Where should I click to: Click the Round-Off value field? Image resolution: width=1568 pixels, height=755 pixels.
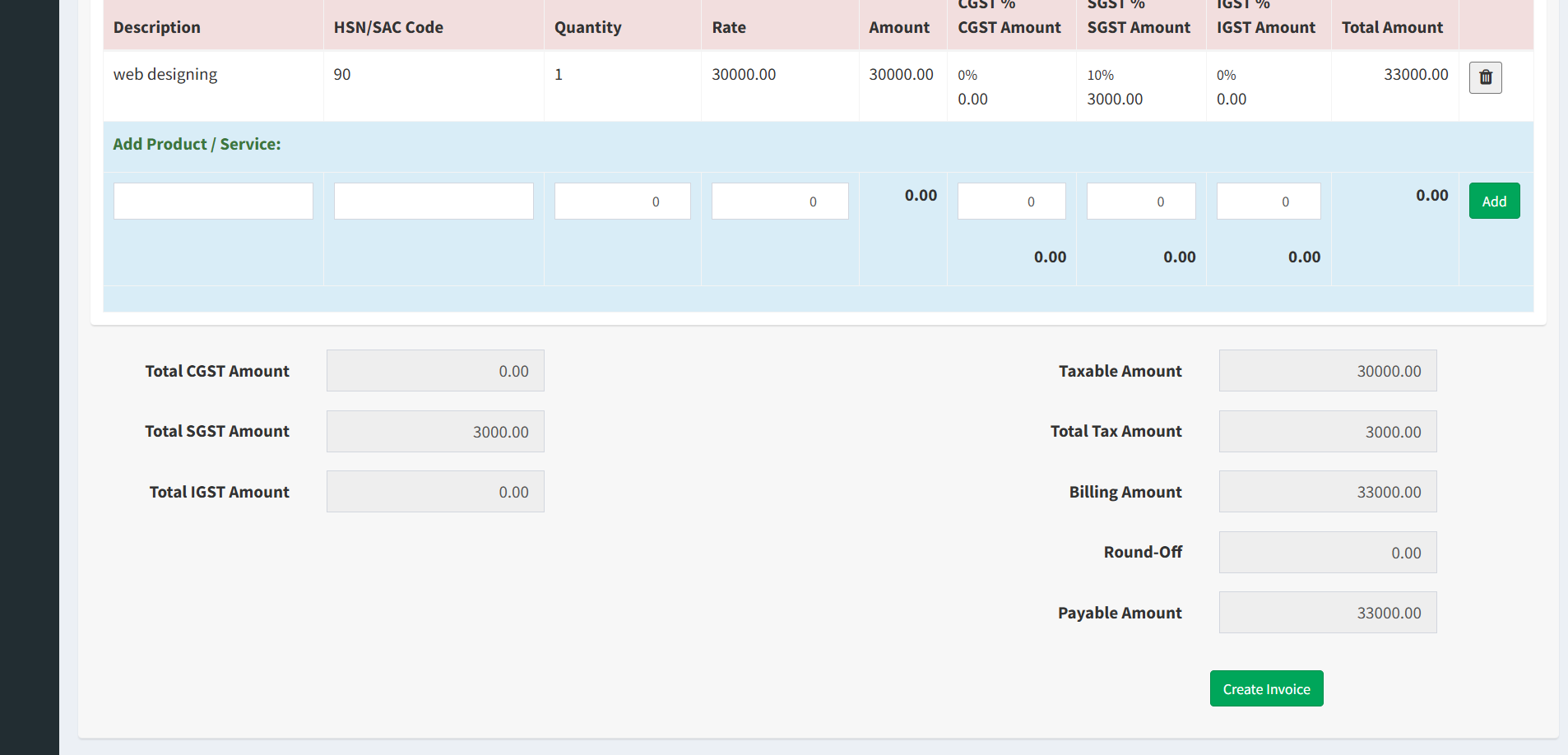click(x=1327, y=553)
